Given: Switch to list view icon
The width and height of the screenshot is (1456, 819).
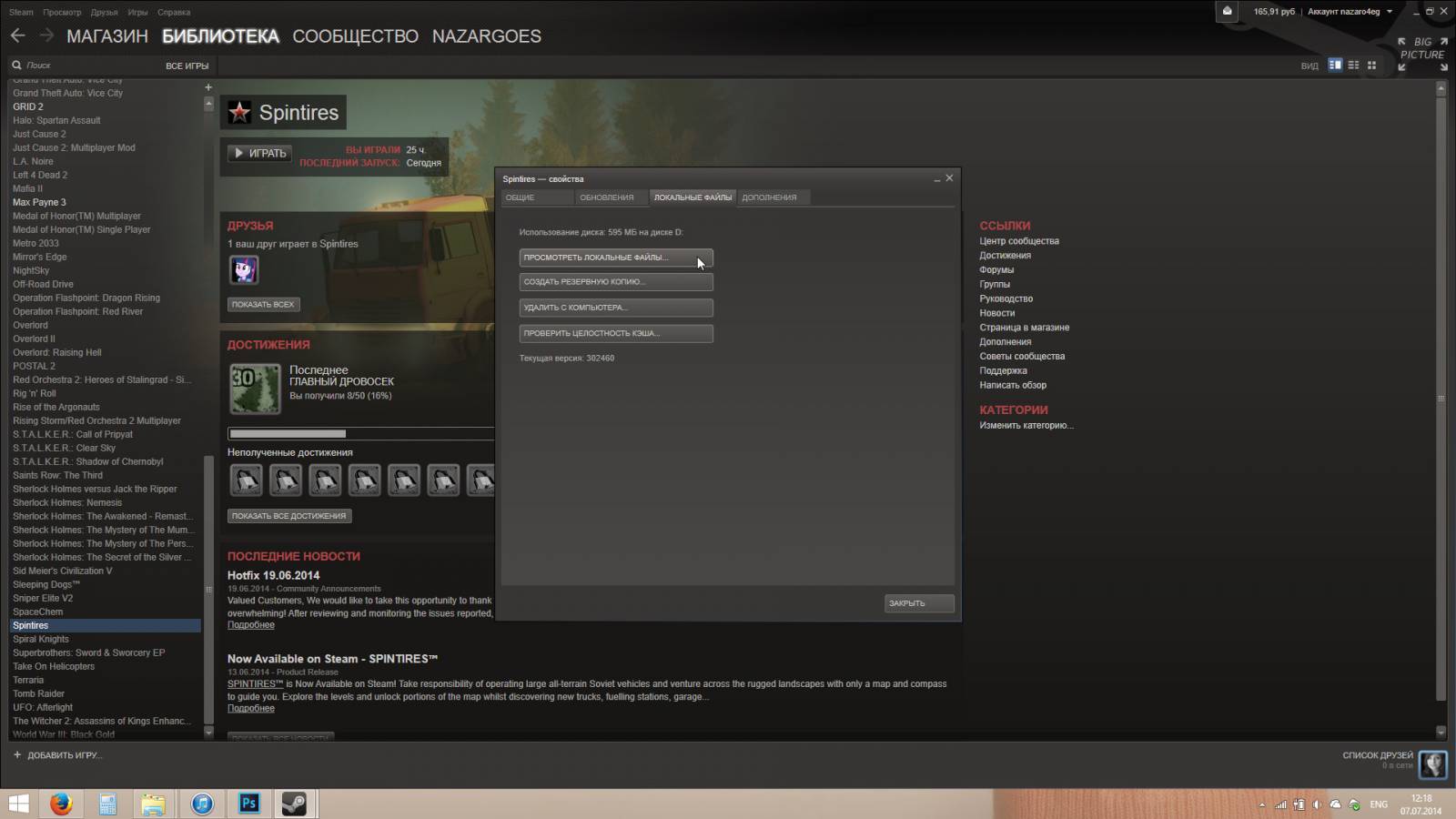Looking at the screenshot, I should pyautogui.click(x=1353, y=66).
